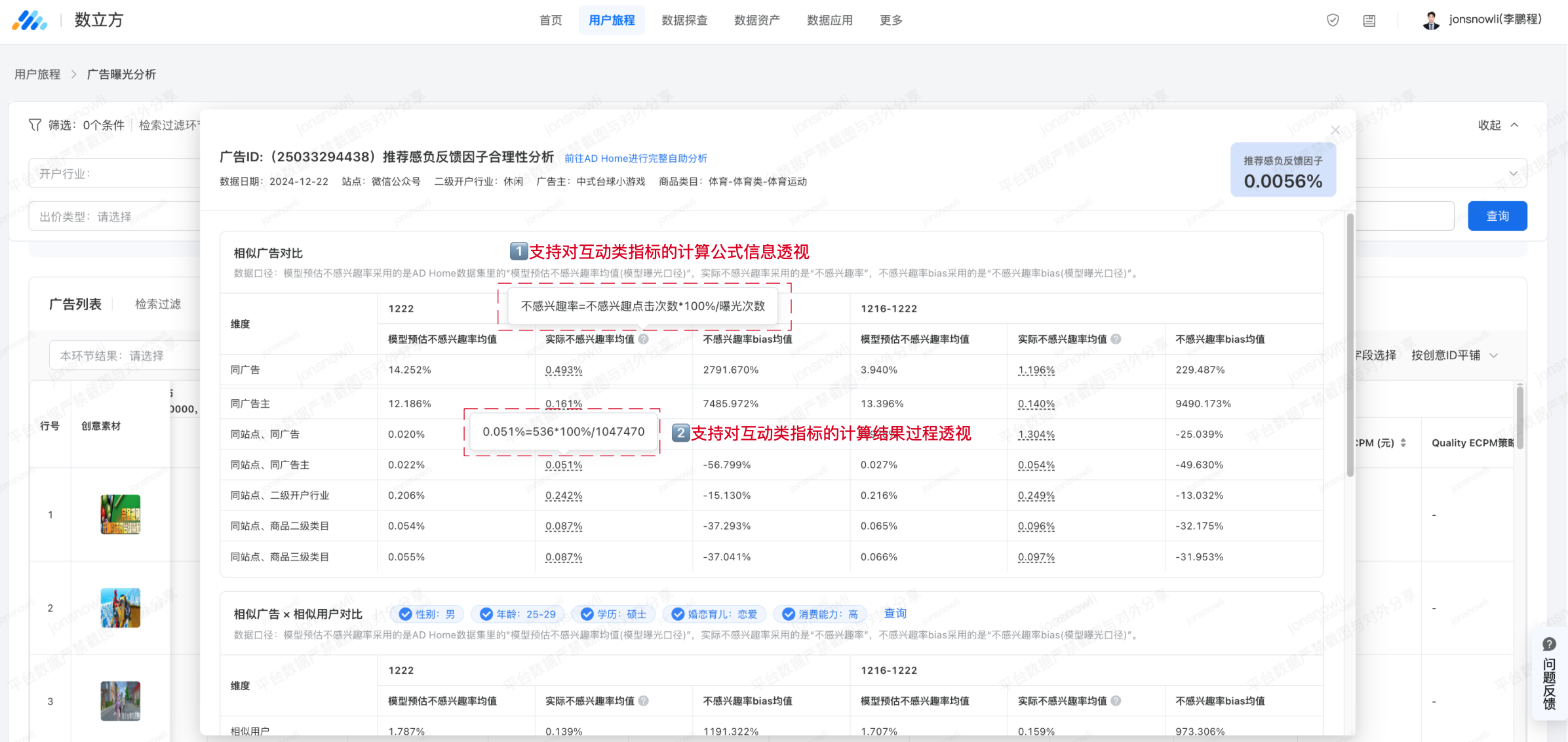Open the 问题反馈 question mark icon
Viewport: 1568px width, 742px height.
click(x=1549, y=644)
